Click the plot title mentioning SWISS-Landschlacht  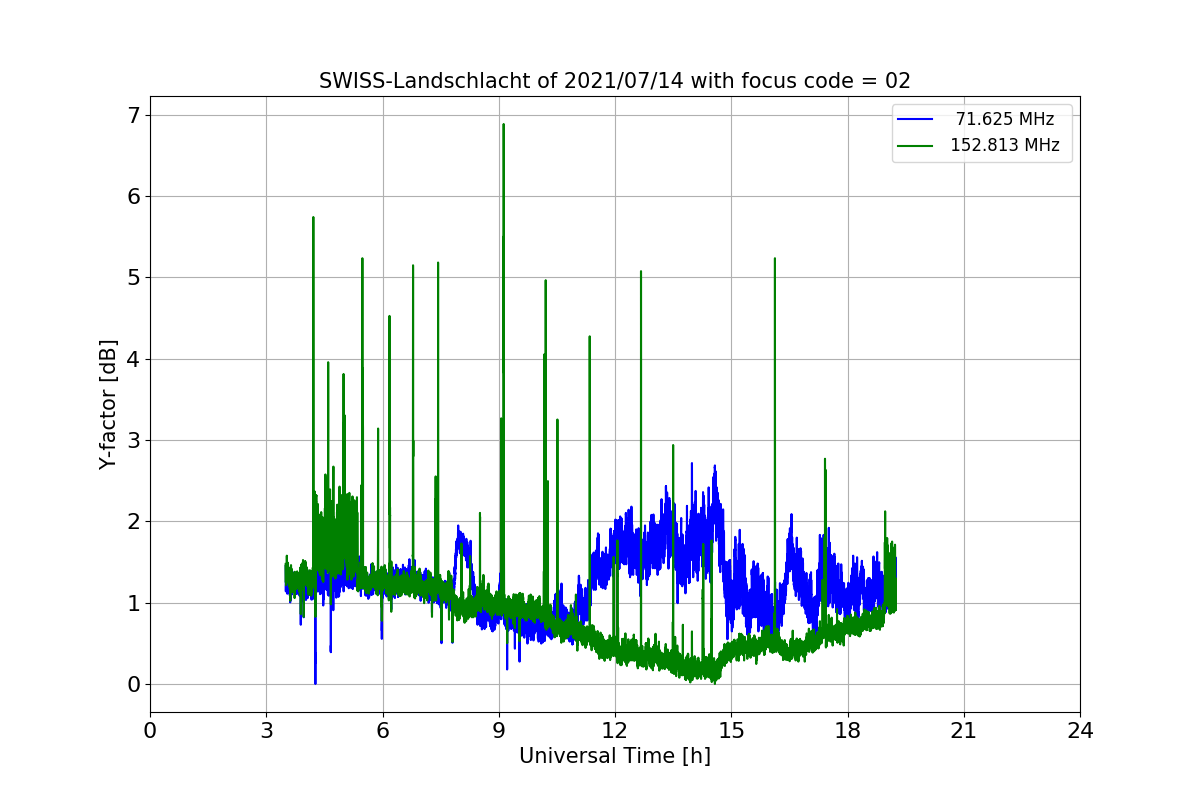(x=615, y=81)
